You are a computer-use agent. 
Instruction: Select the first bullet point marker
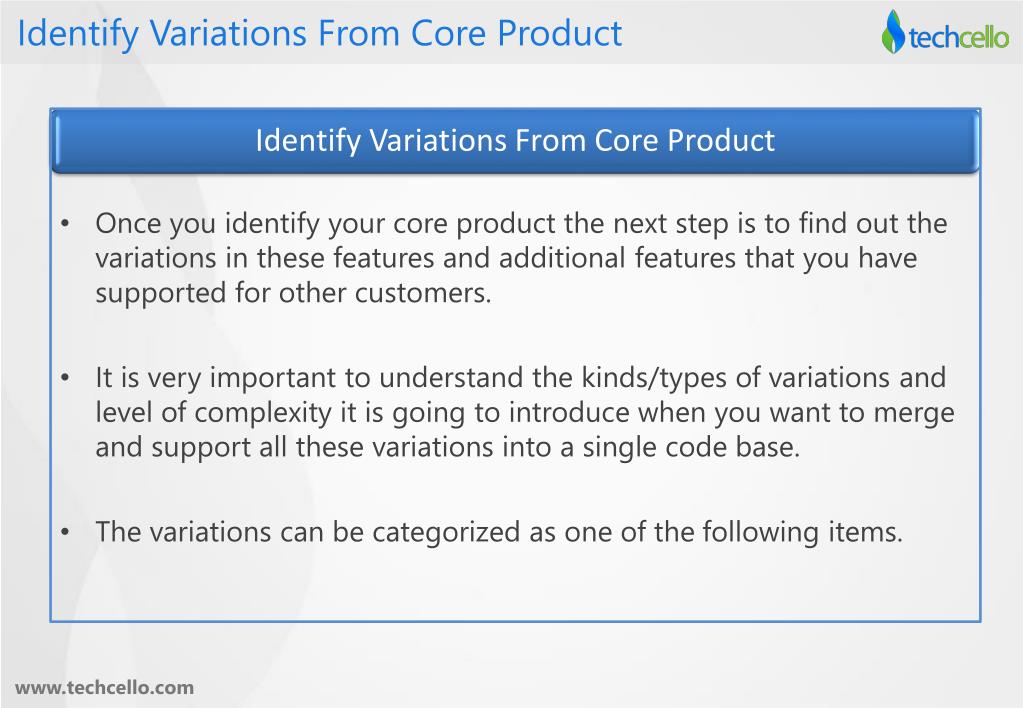pyautogui.click(x=65, y=224)
